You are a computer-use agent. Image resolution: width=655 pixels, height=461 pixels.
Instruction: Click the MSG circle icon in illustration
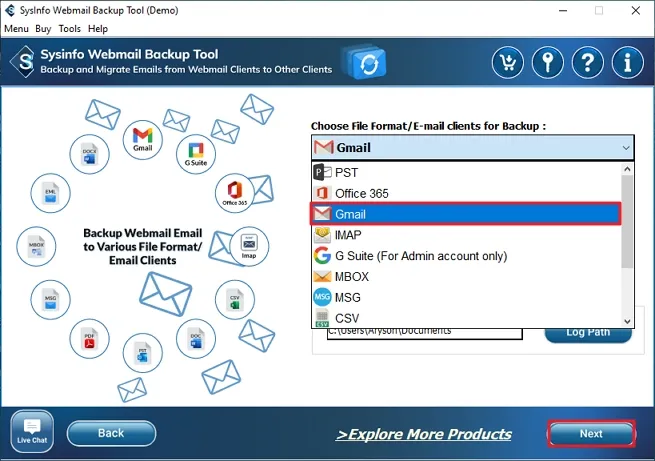click(x=51, y=300)
